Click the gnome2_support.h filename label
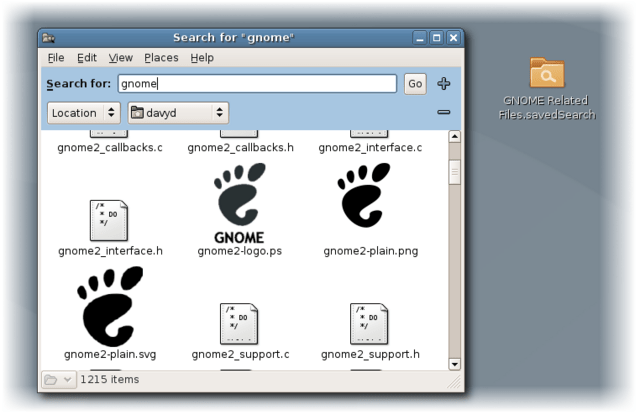Viewport: 640px width, 415px height. [x=370, y=354]
